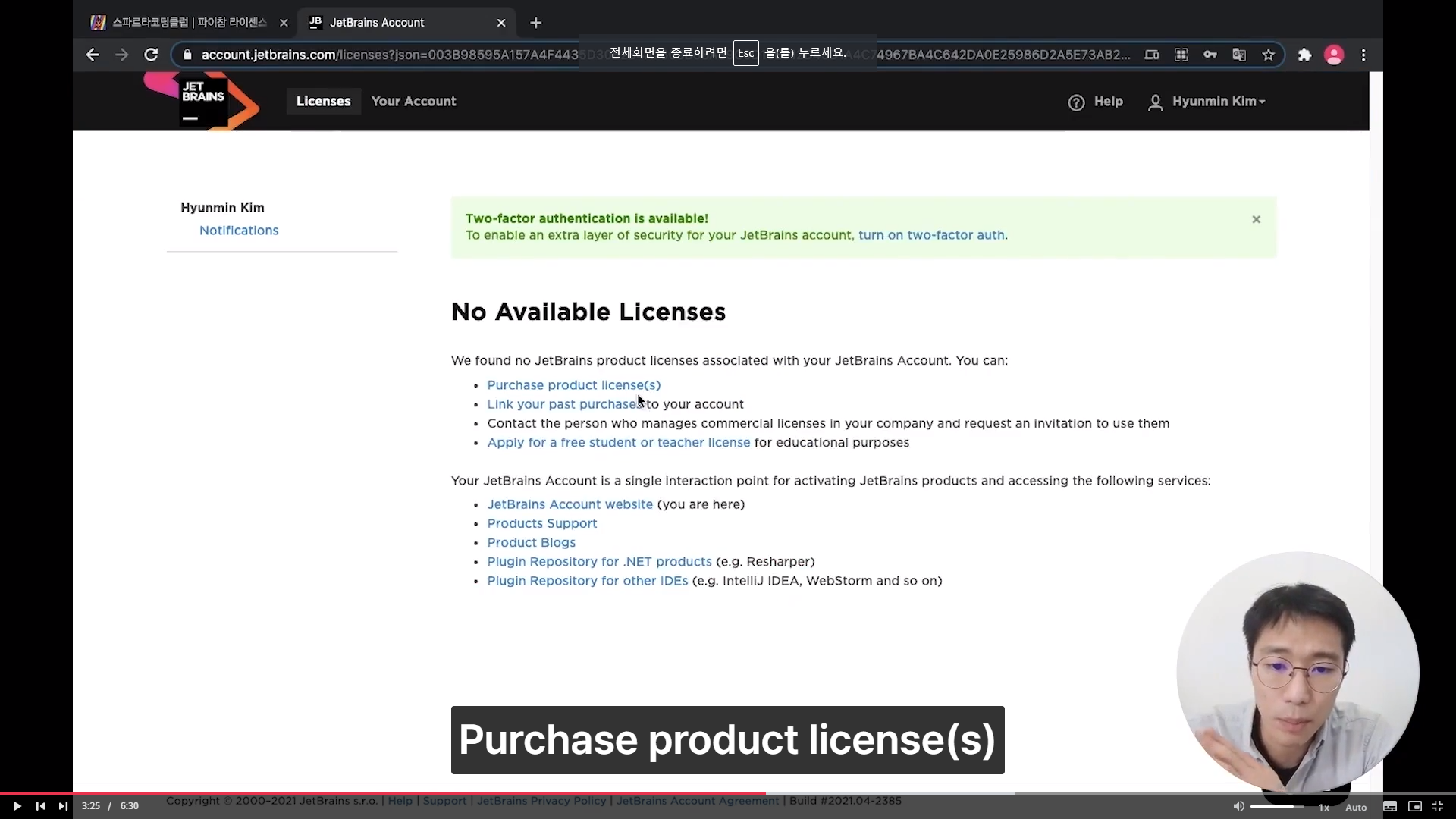Exit fullscreen video mode
The width and height of the screenshot is (1456, 819).
[1438, 806]
